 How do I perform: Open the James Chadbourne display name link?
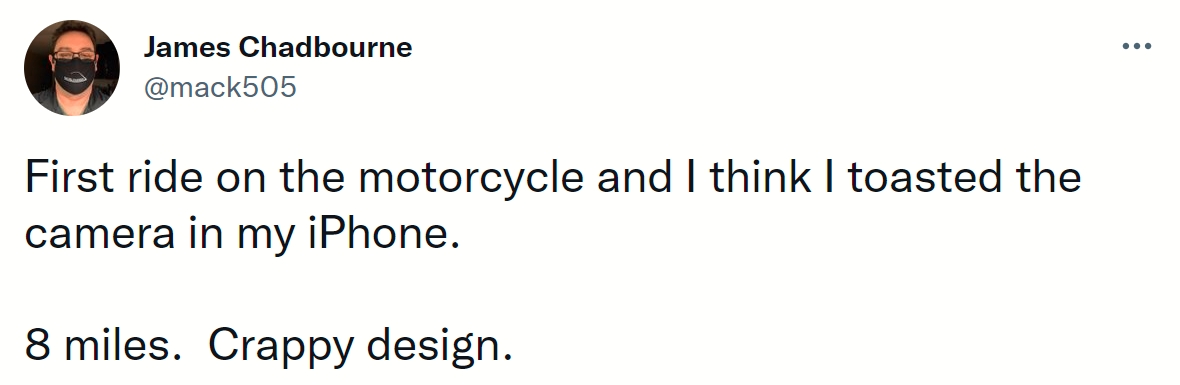click(x=278, y=47)
